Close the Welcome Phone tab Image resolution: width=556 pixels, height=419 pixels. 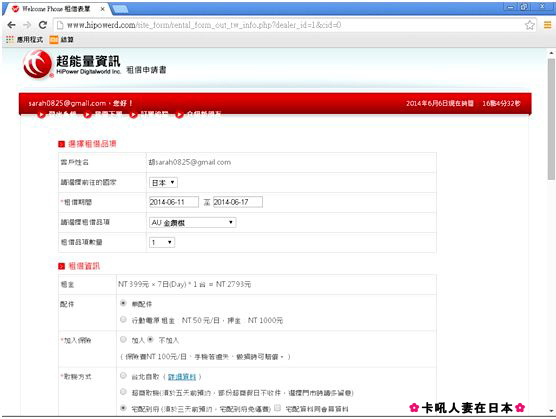[x=102, y=9]
